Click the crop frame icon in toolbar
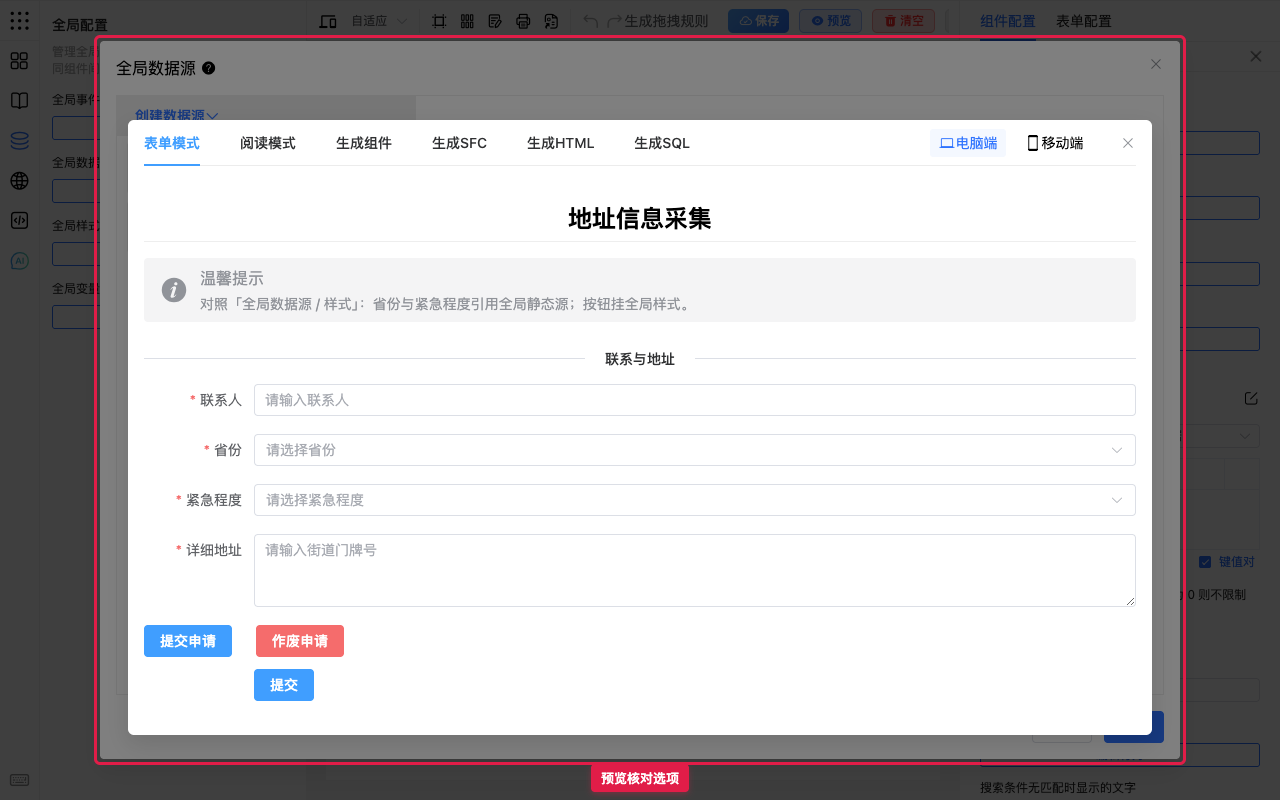Viewport: 1280px width, 800px height. pos(439,21)
